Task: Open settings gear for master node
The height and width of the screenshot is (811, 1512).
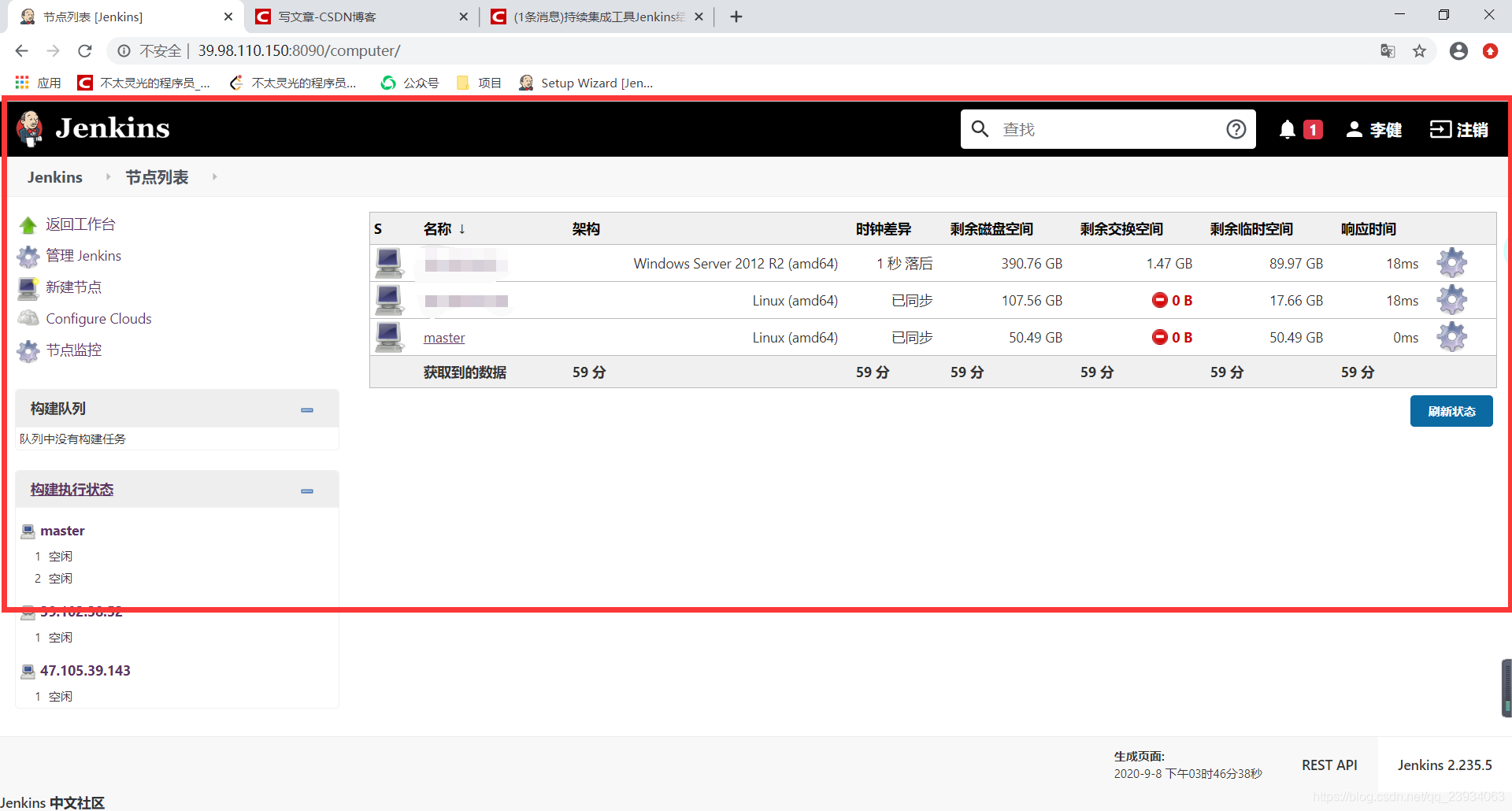Action: (x=1452, y=337)
